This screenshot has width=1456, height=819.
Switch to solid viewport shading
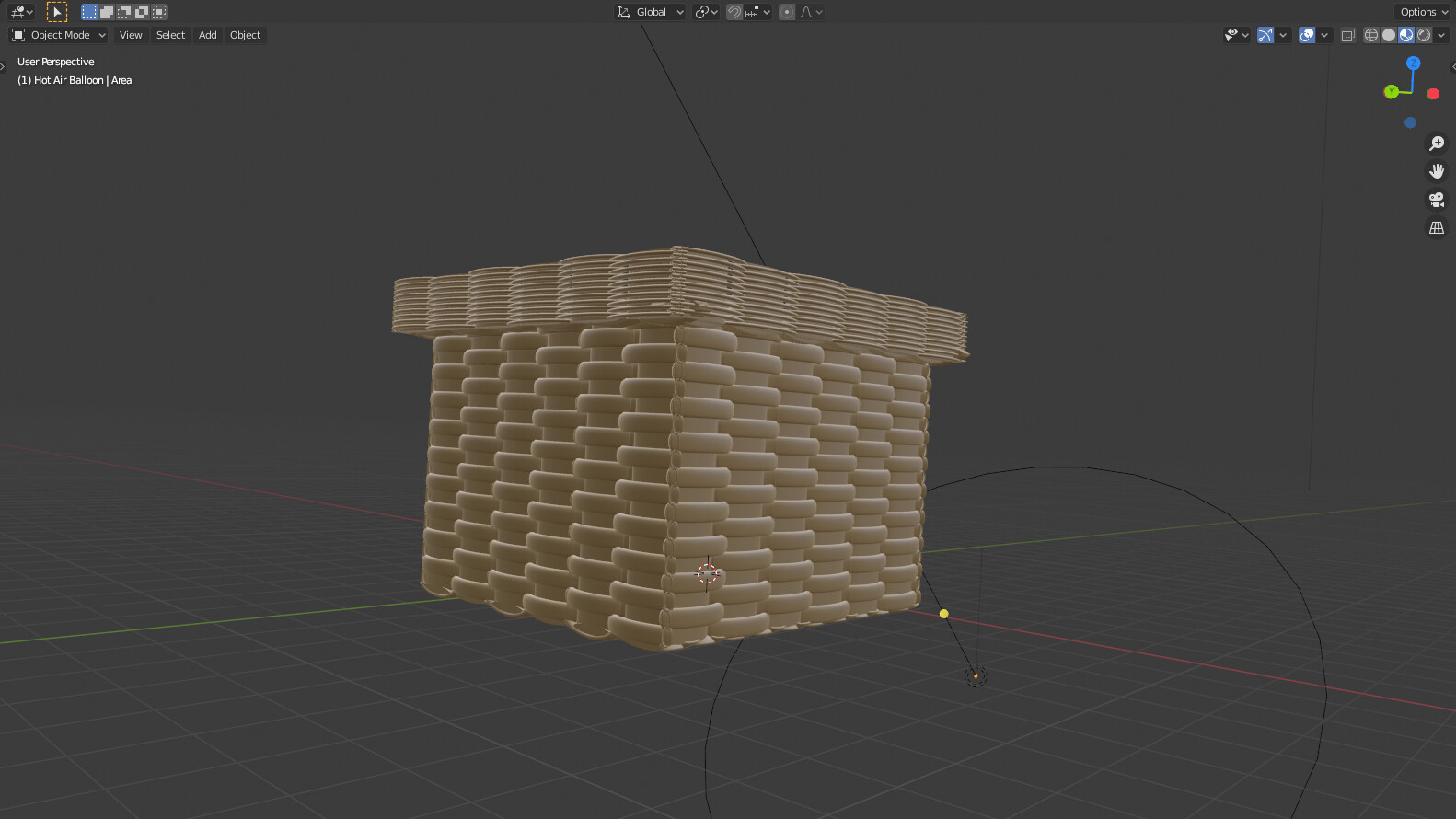[1389, 35]
